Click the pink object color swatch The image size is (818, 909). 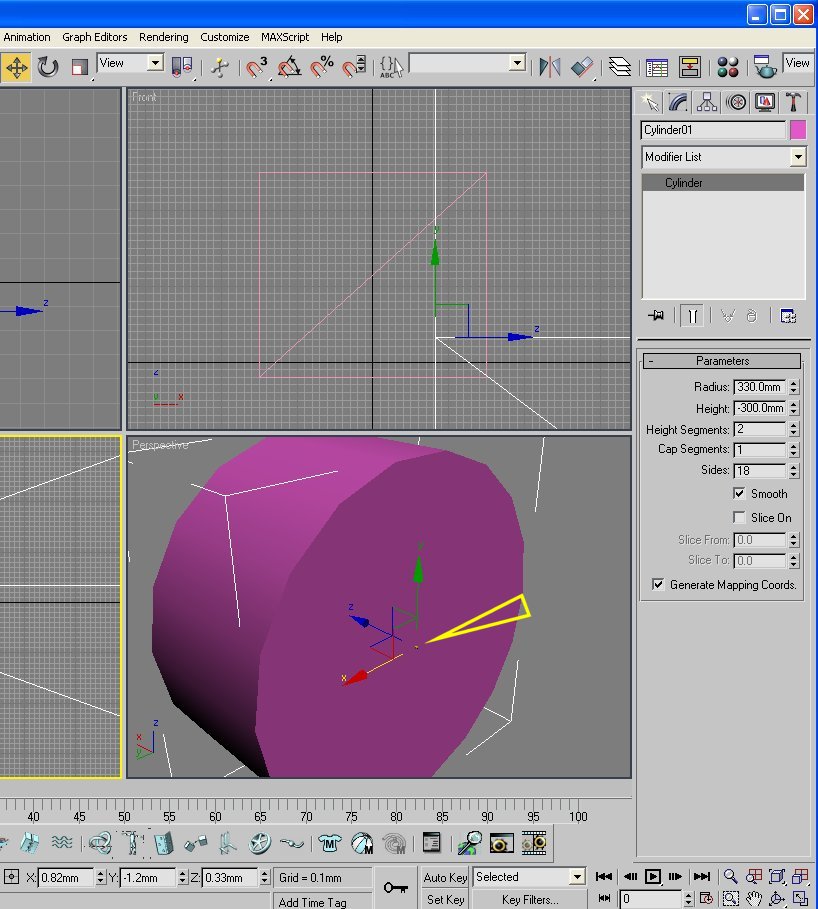(x=797, y=130)
